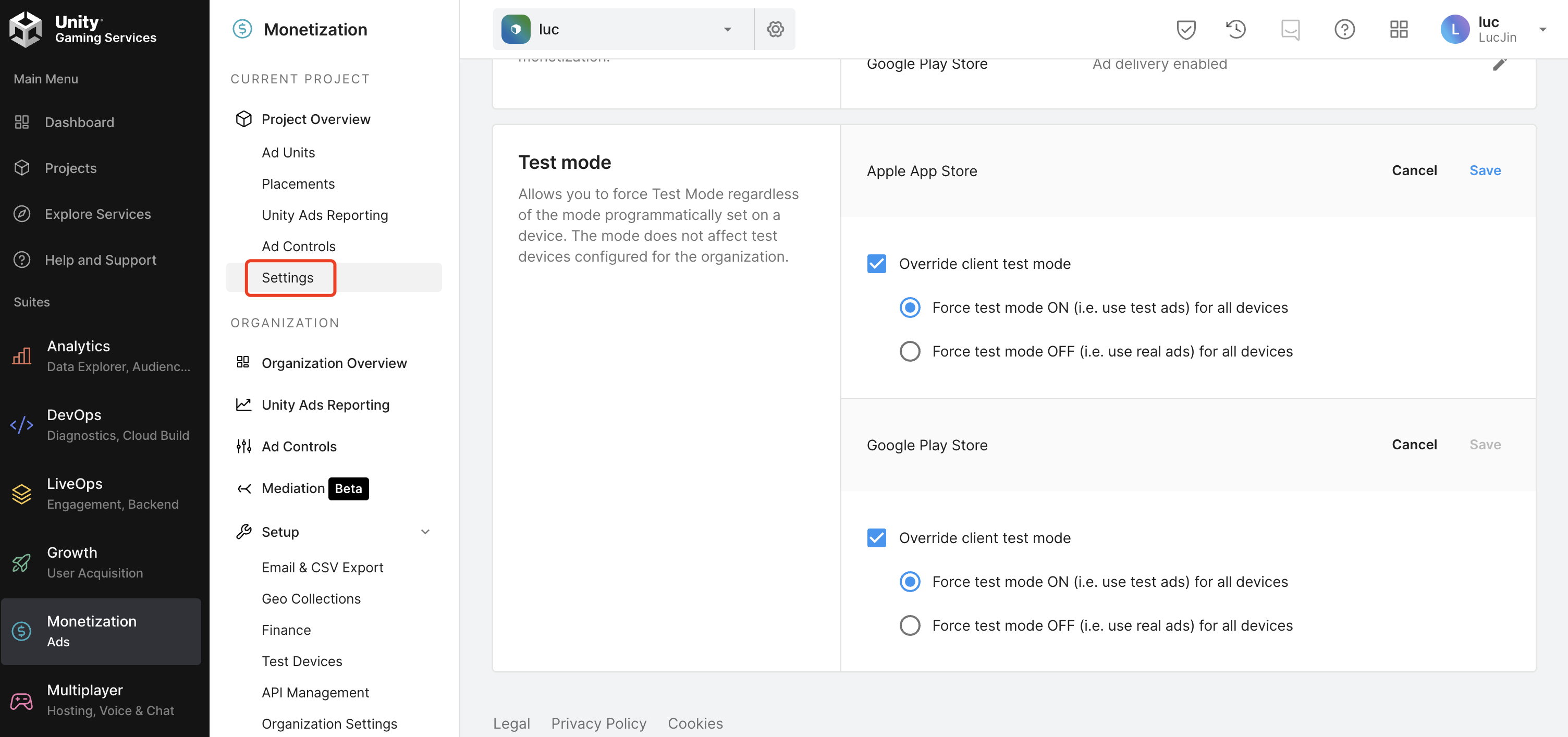Click the Projects cube icon
The height and width of the screenshot is (737, 1568).
tap(22, 168)
